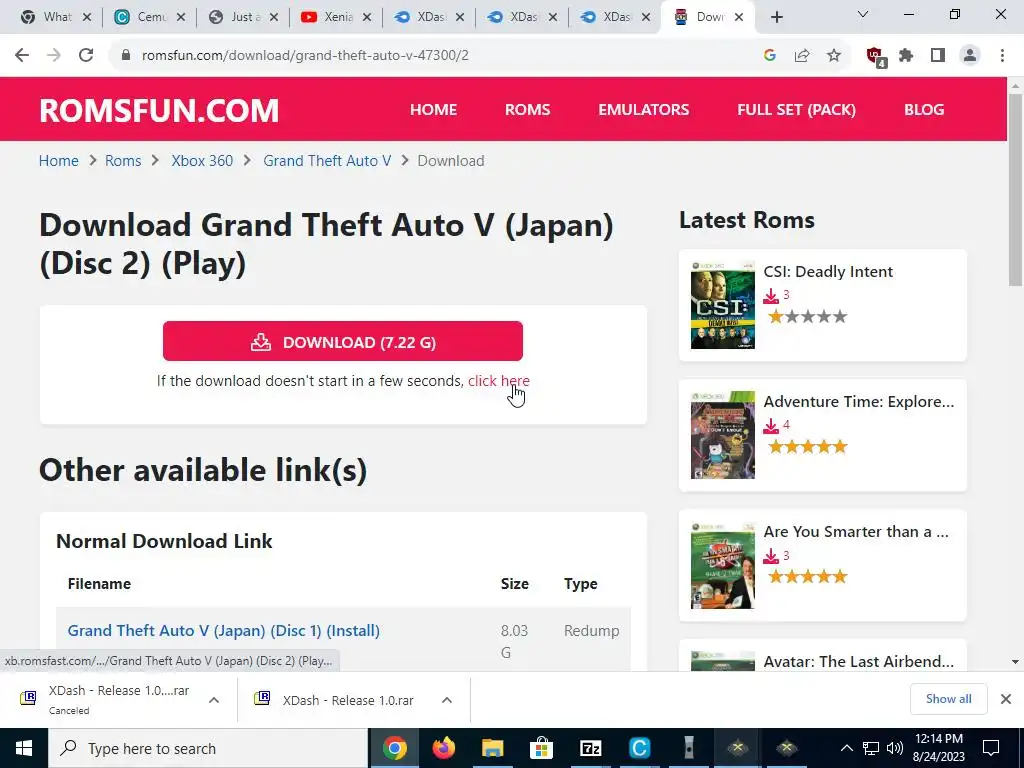The width and height of the screenshot is (1024, 768).
Task: Expand options for canceled XDash download
Action: point(214,700)
